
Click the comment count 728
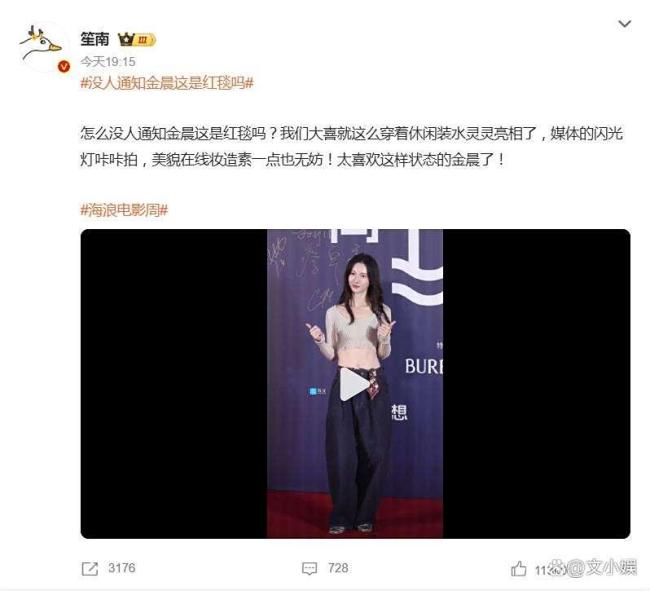pos(338,568)
